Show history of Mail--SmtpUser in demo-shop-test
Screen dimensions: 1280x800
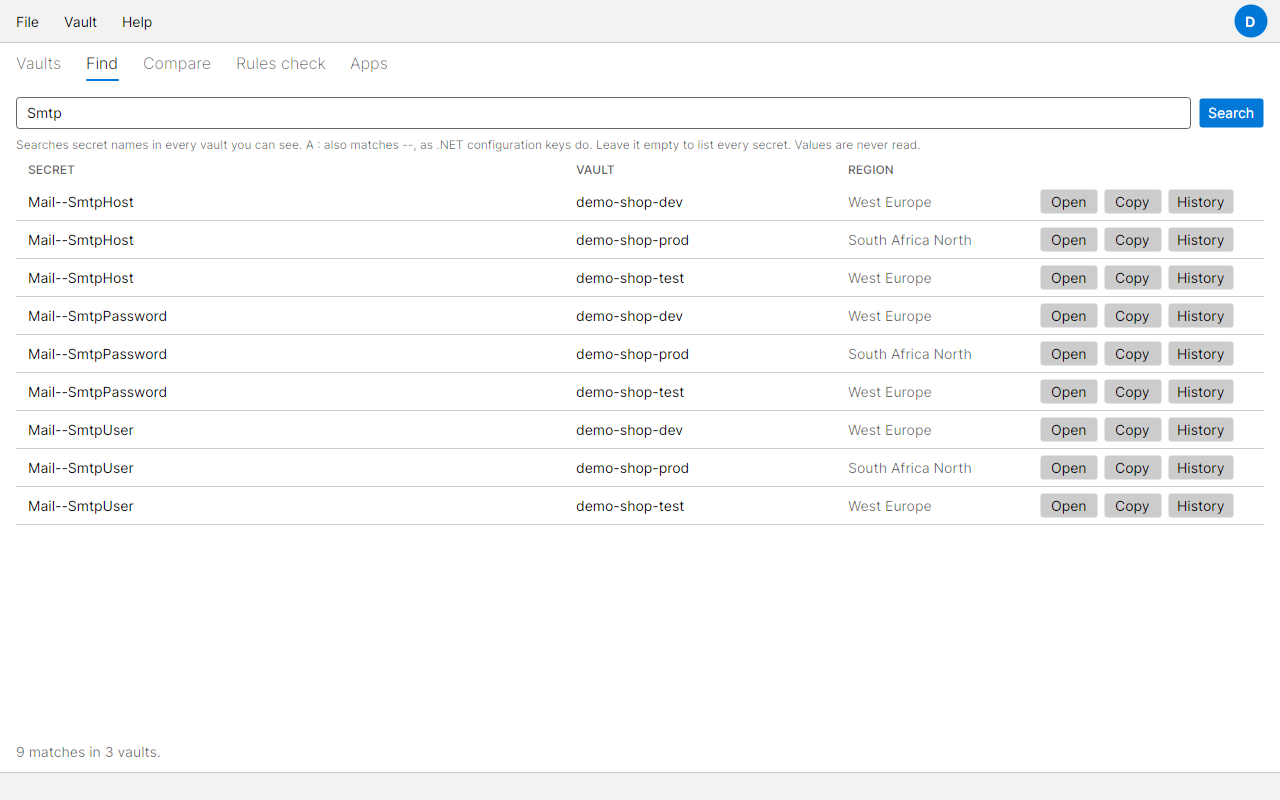point(1200,506)
